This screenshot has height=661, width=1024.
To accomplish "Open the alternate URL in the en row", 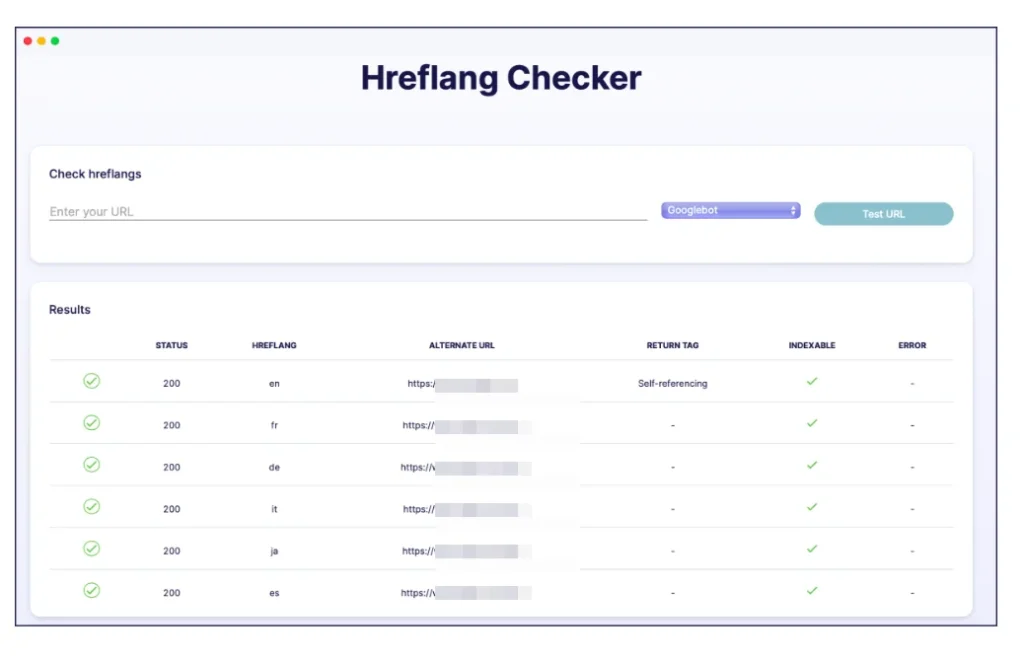I will pos(462,384).
